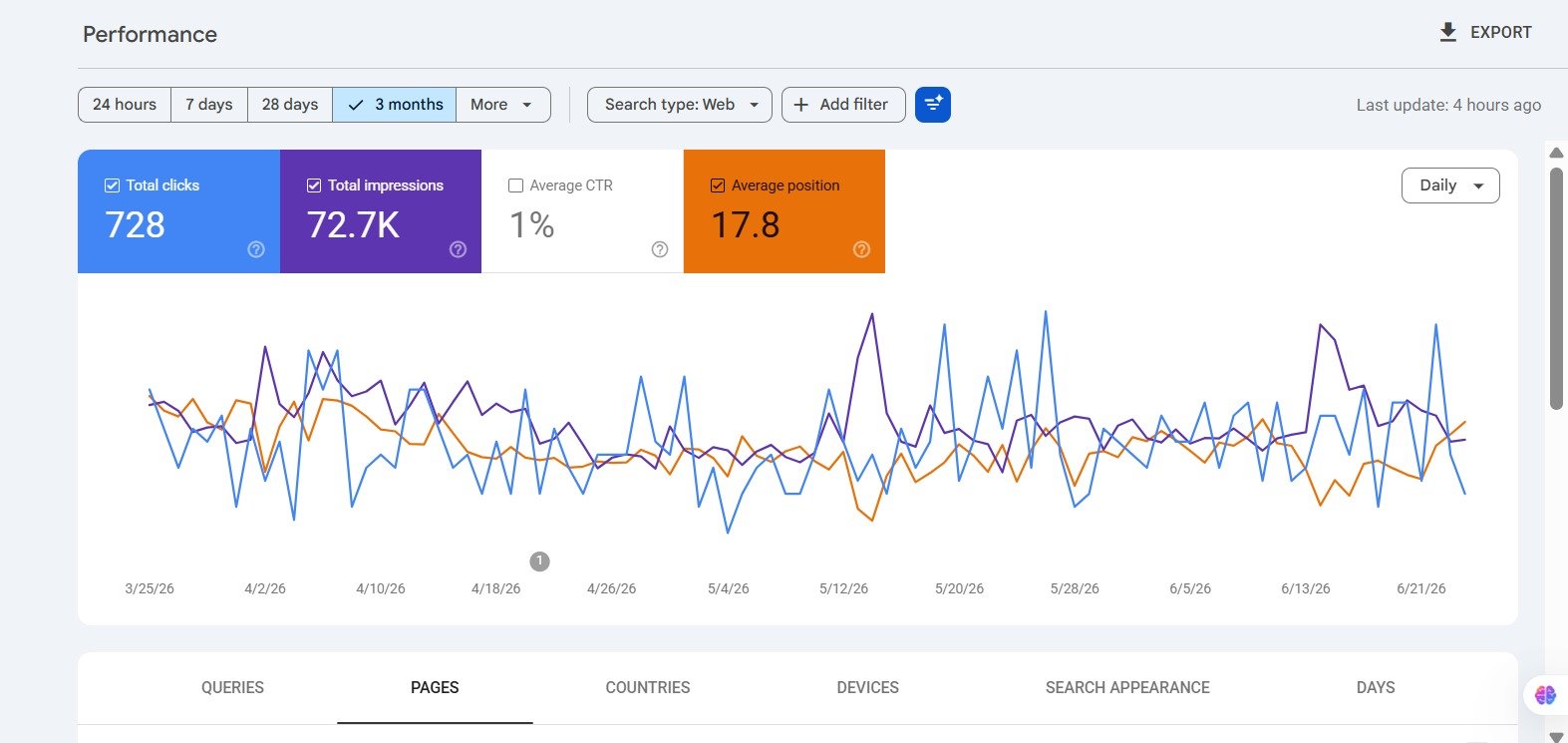Click the Last update: 4 hours ago text

[1448, 105]
